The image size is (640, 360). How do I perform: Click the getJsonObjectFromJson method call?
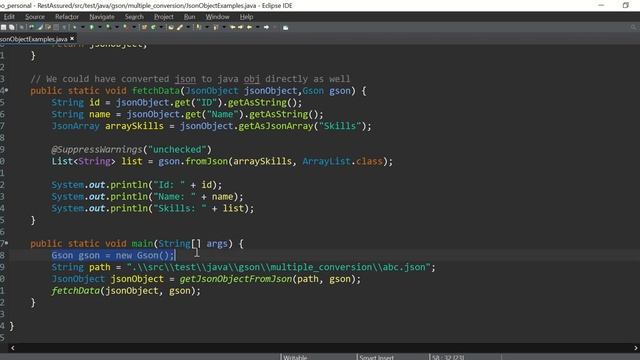pyautogui.click(x=236, y=279)
